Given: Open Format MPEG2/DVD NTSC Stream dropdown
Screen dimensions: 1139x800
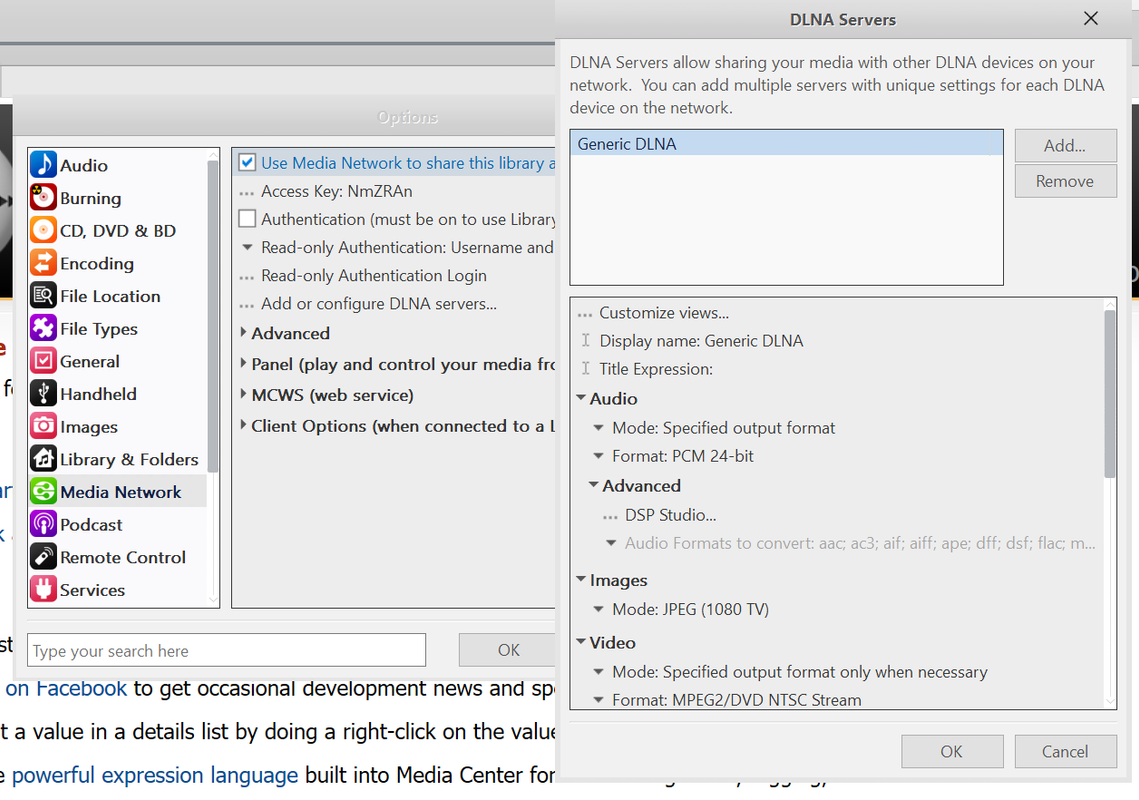Looking at the screenshot, I should pos(599,700).
